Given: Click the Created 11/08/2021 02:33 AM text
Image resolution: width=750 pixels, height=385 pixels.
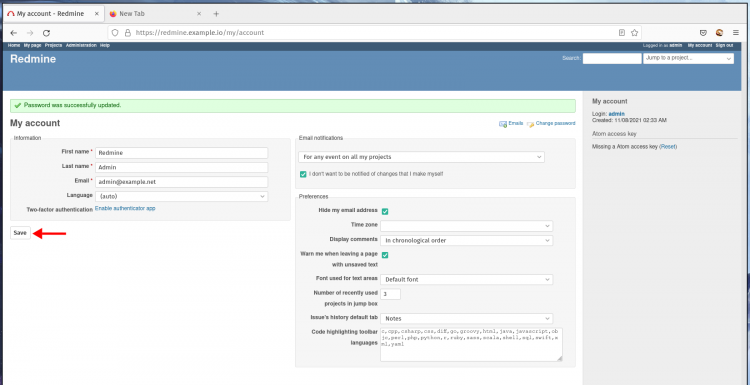Looking at the screenshot, I should (x=629, y=120).
